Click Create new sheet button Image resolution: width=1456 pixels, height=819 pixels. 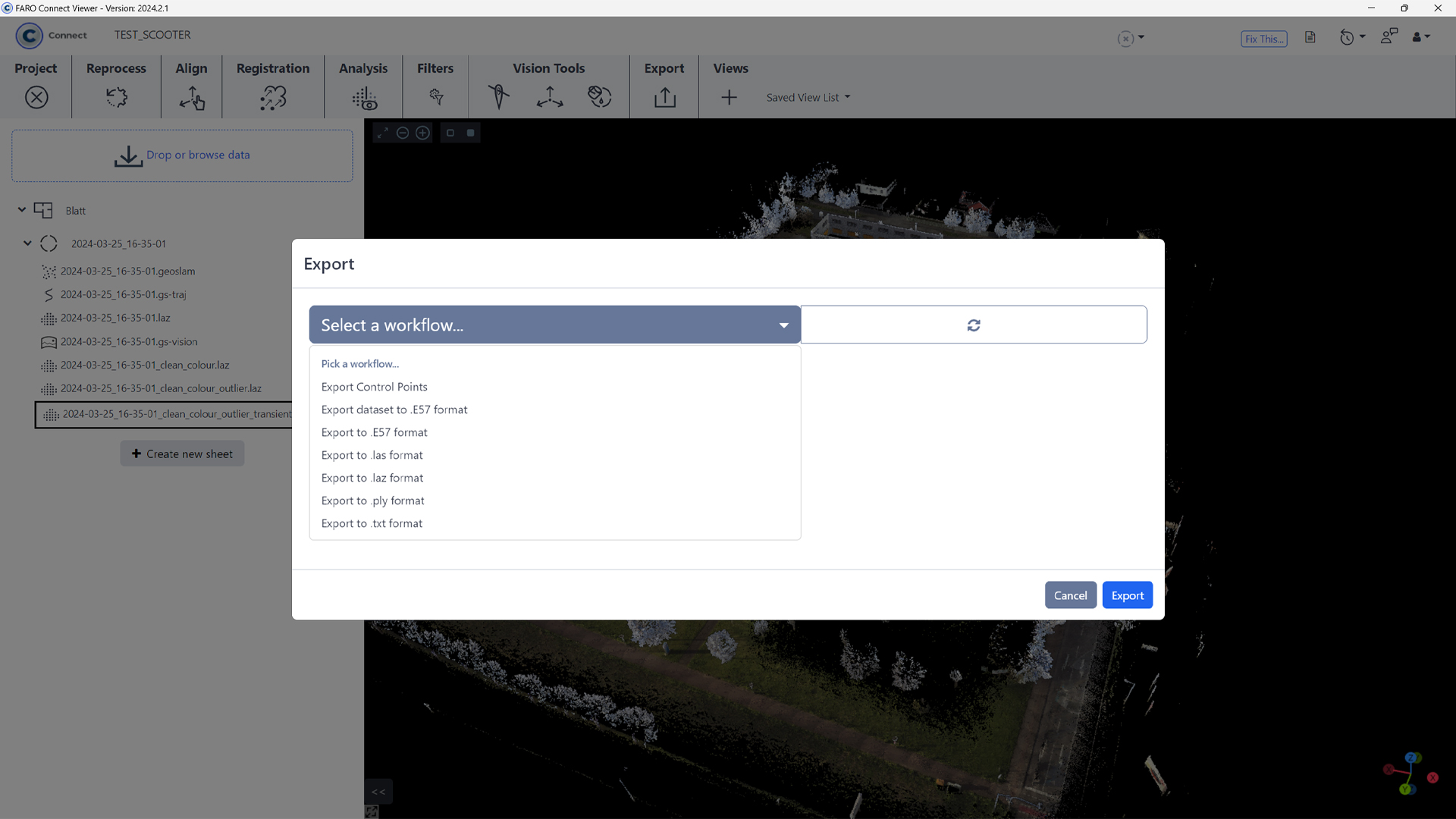pos(182,453)
